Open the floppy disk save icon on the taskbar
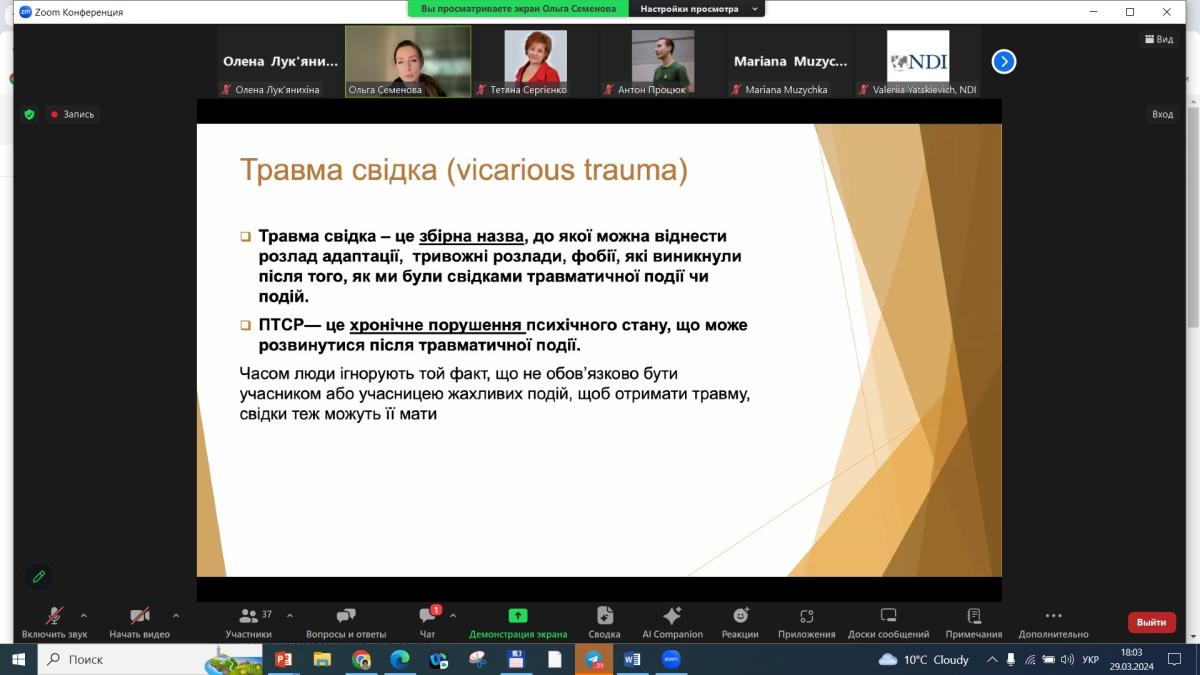 click(x=516, y=659)
